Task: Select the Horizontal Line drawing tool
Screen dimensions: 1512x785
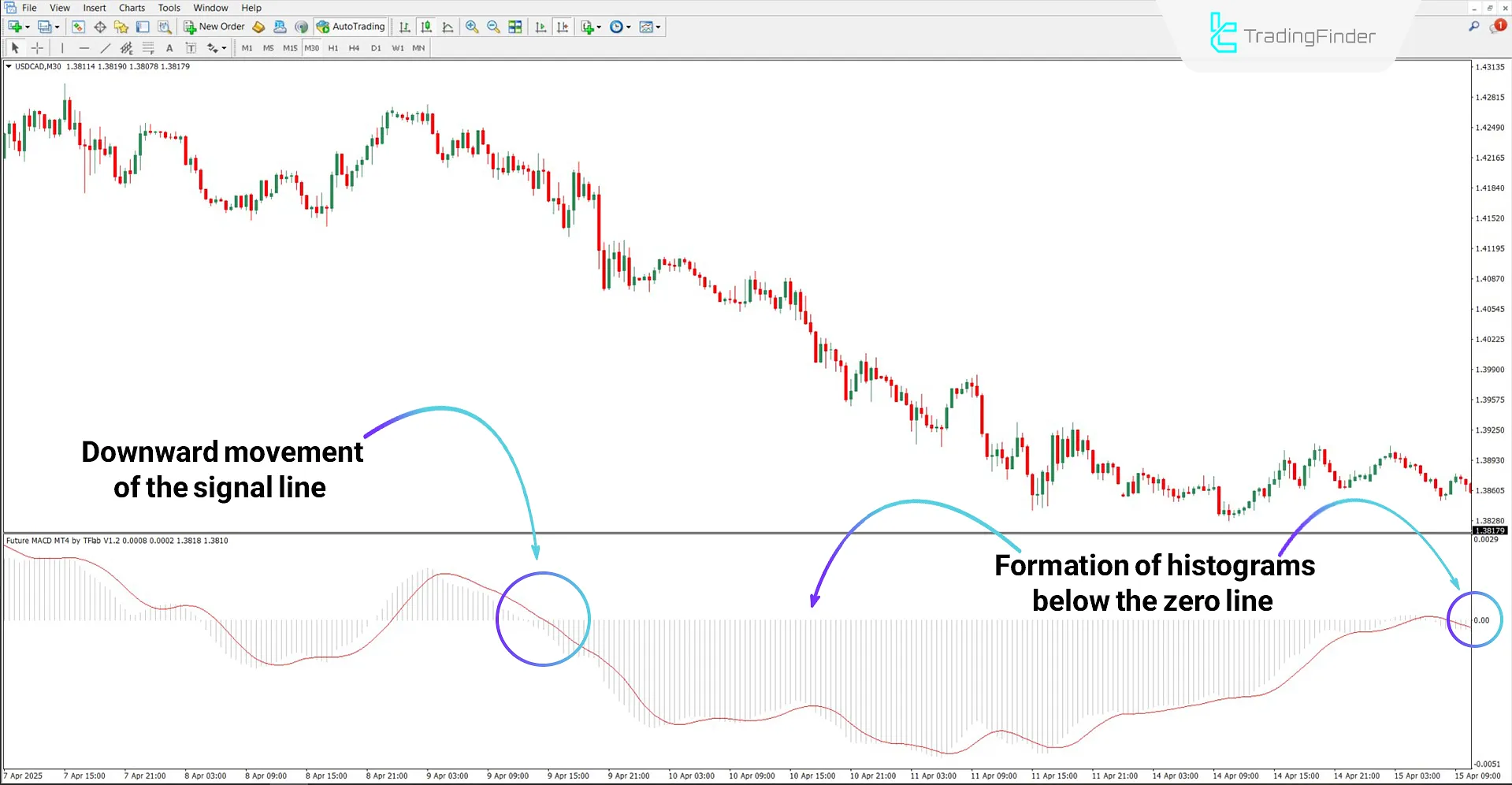Action: coord(84,47)
